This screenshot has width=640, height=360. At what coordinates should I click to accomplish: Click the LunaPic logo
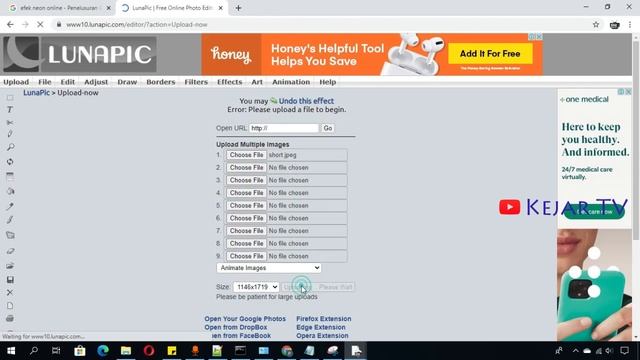coord(80,54)
